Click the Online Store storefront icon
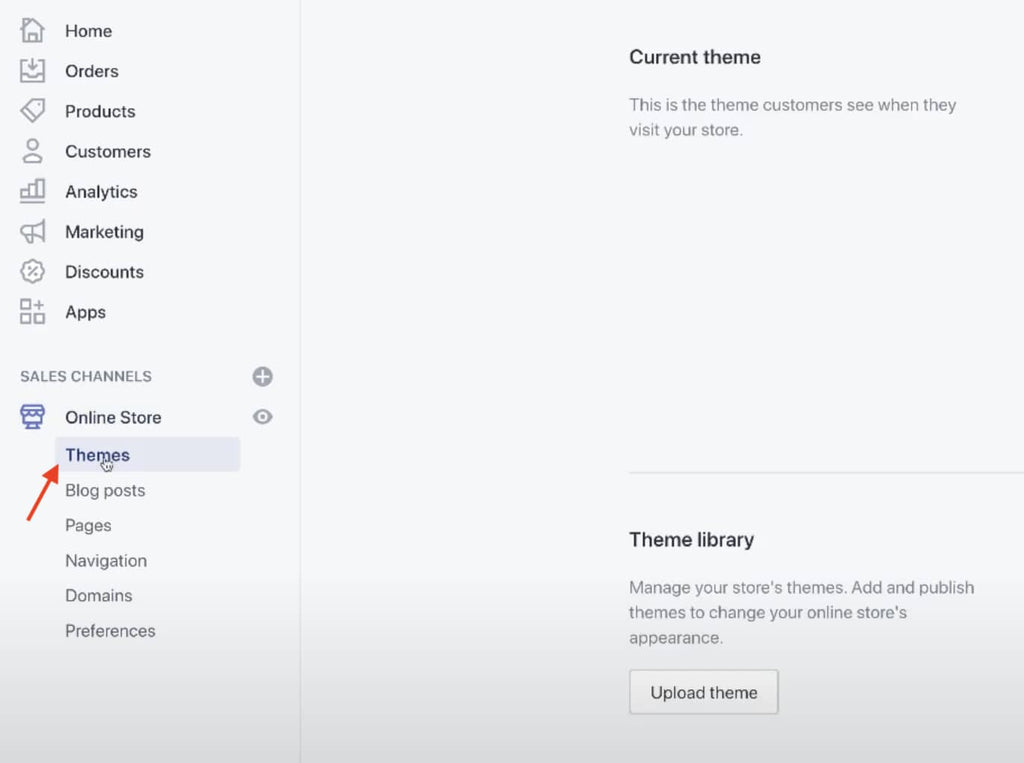The height and width of the screenshot is (763, 1024). coord(33,417)
